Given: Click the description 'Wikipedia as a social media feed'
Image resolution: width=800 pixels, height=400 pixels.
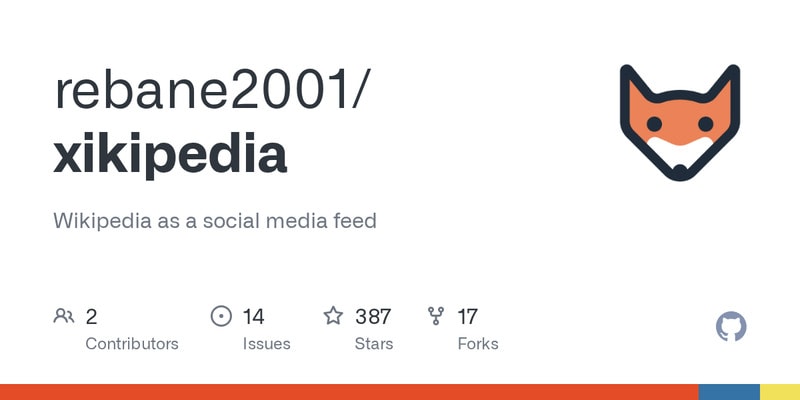Looking at the screenshot, I should click(215, 220).
